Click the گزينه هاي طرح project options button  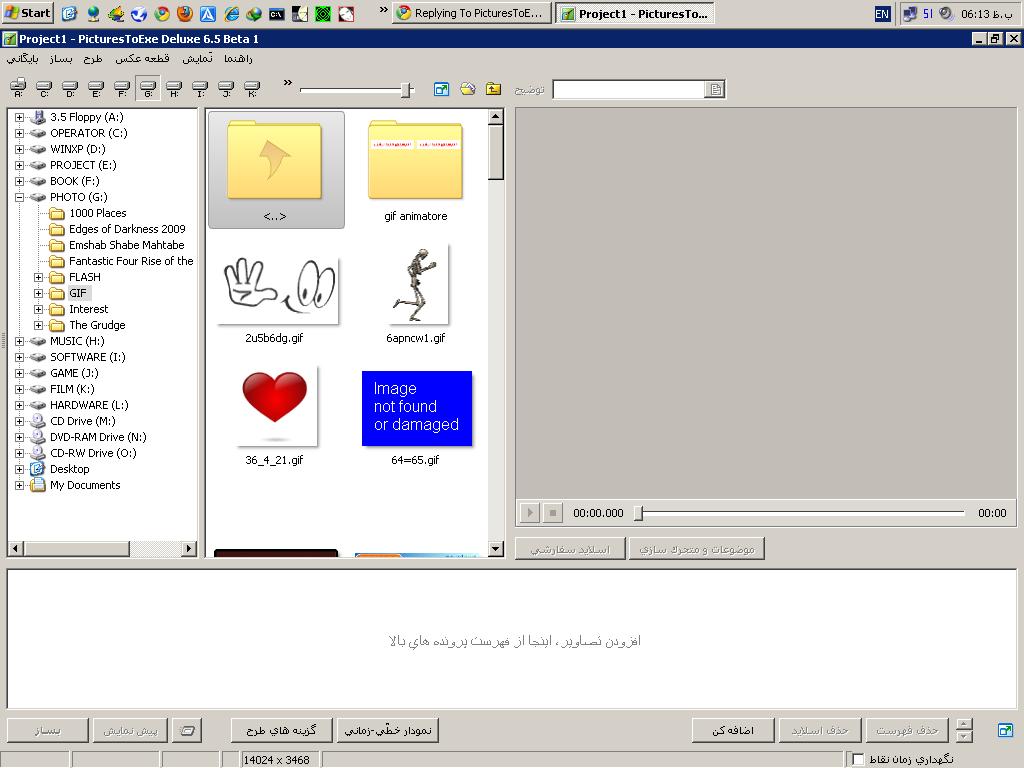[281, 731]
